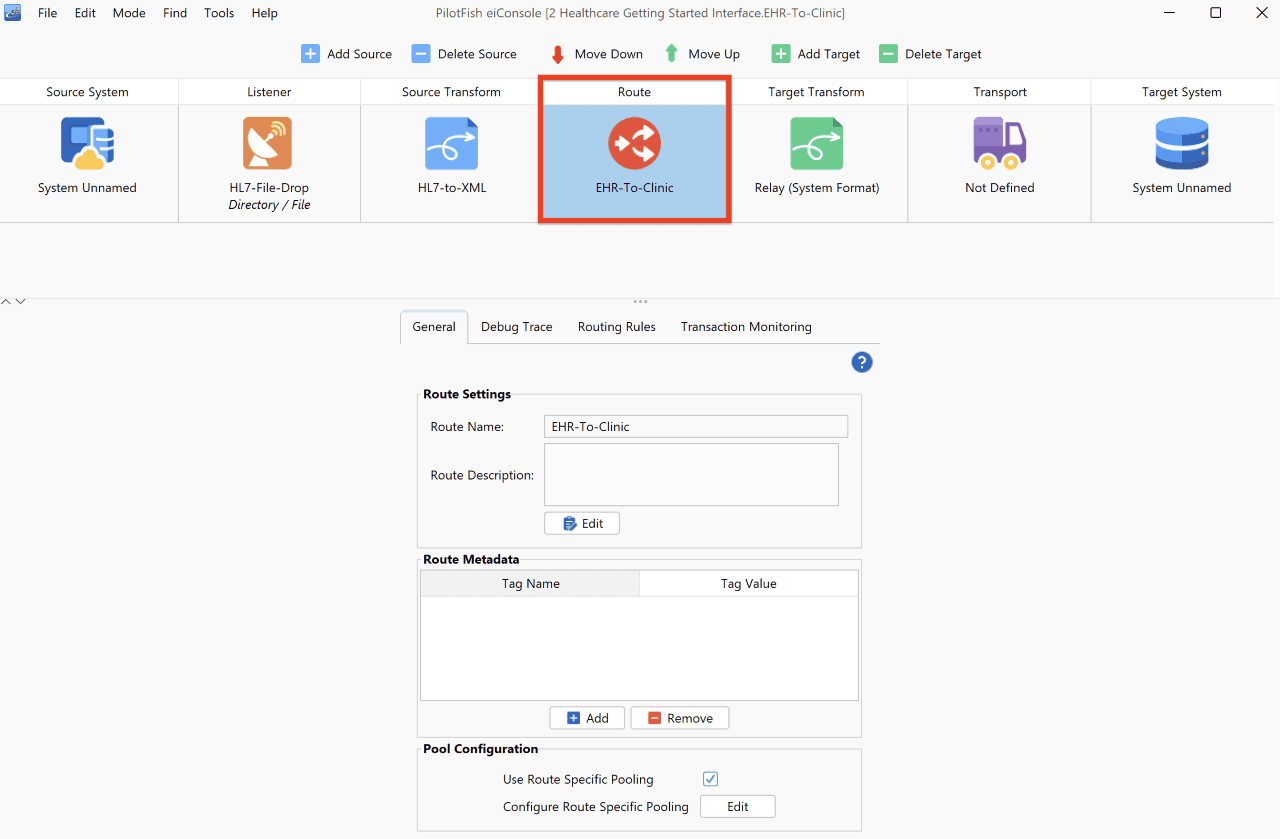Switch to the Transaction Monitoring tab
This screenshot has width=1280, height=839.
746,327
